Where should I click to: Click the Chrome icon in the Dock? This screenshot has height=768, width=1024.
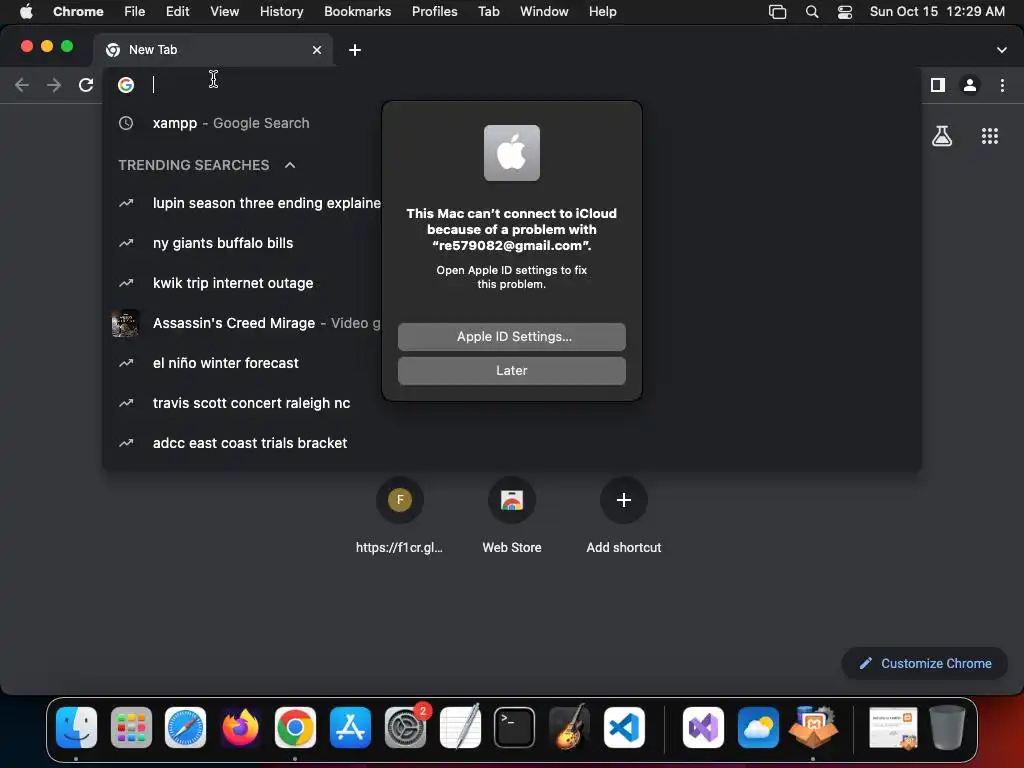pos(295,728)
